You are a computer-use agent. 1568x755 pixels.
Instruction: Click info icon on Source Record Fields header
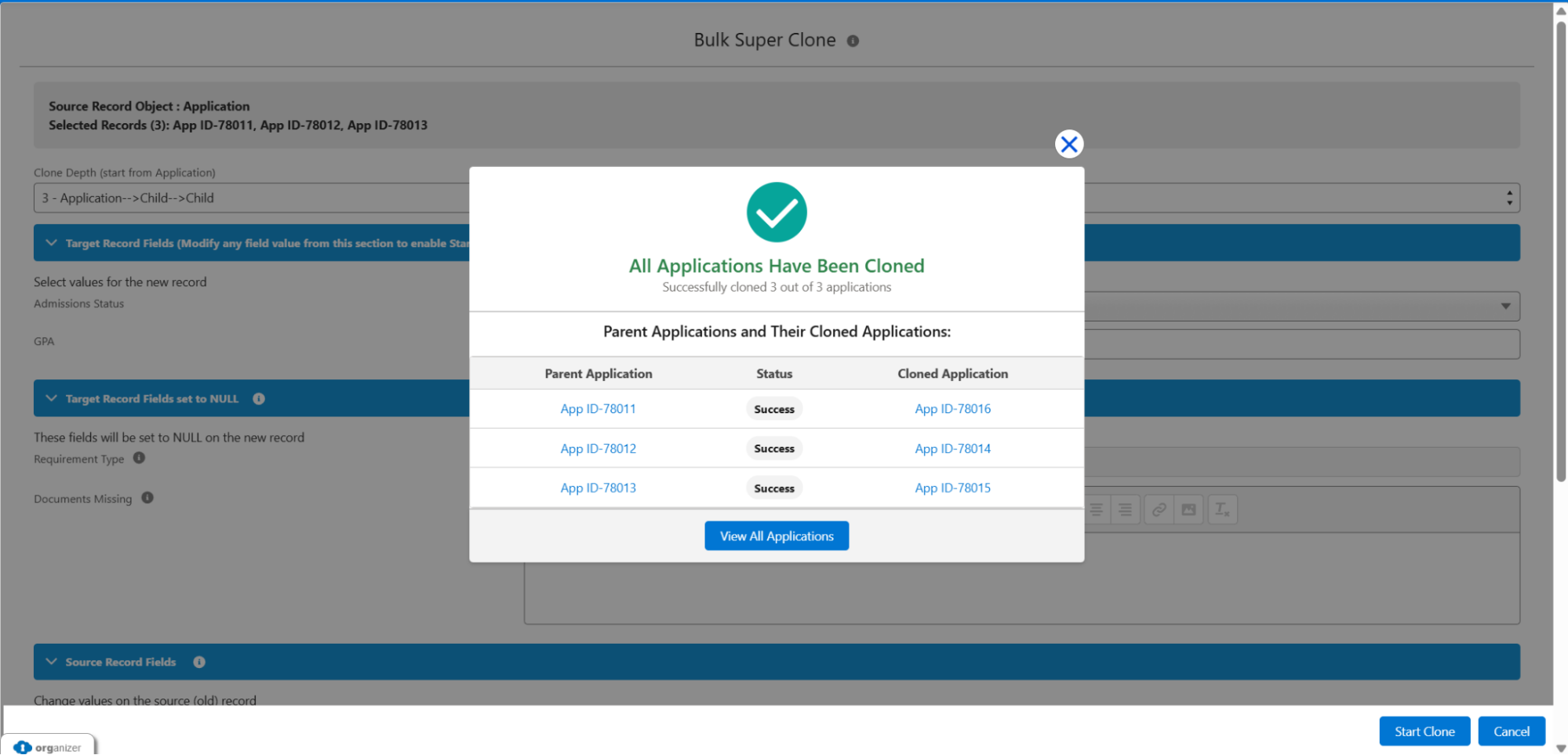click(x=199, y=662)
